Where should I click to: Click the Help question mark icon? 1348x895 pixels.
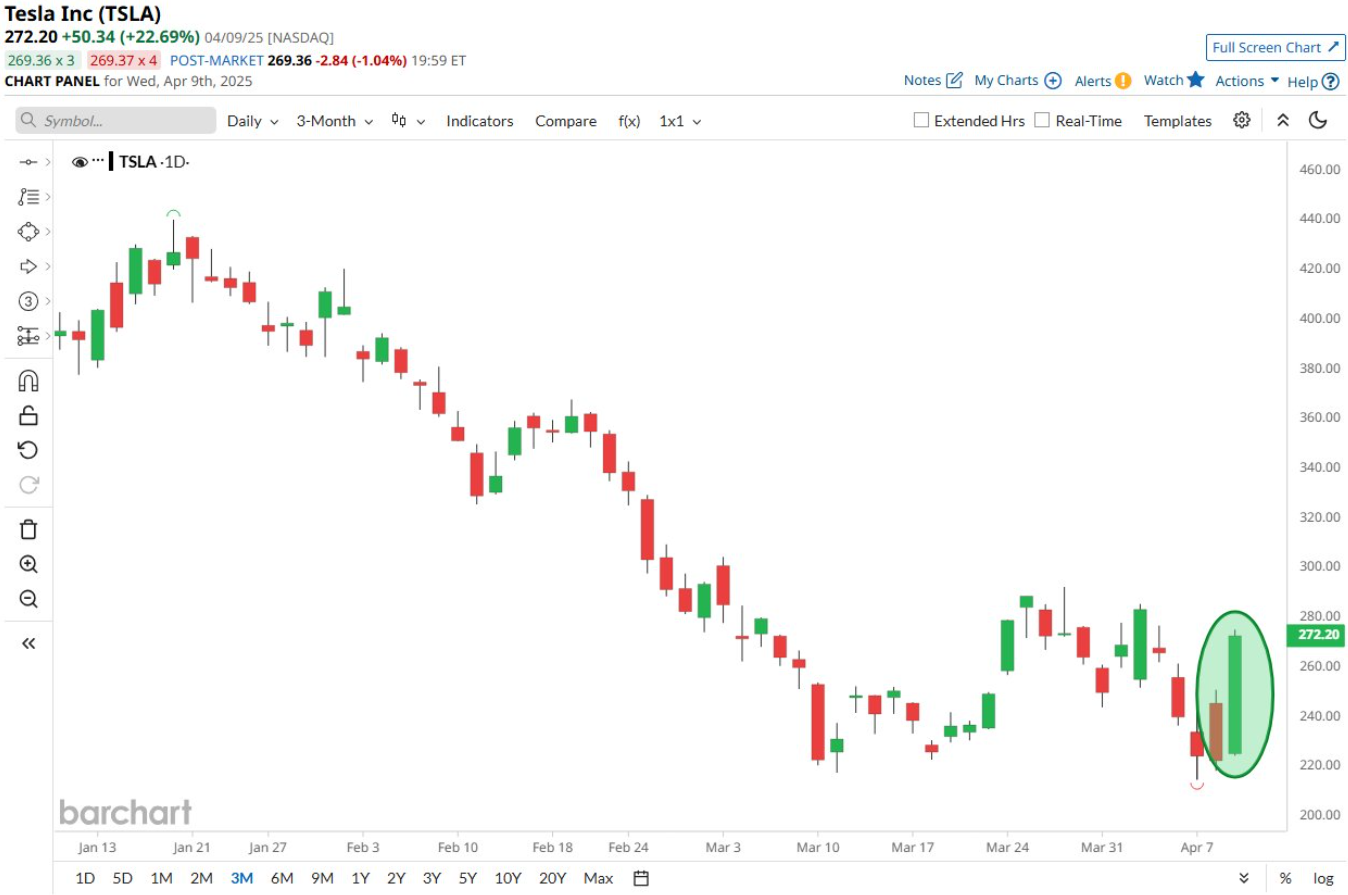tap(1330, 82)
